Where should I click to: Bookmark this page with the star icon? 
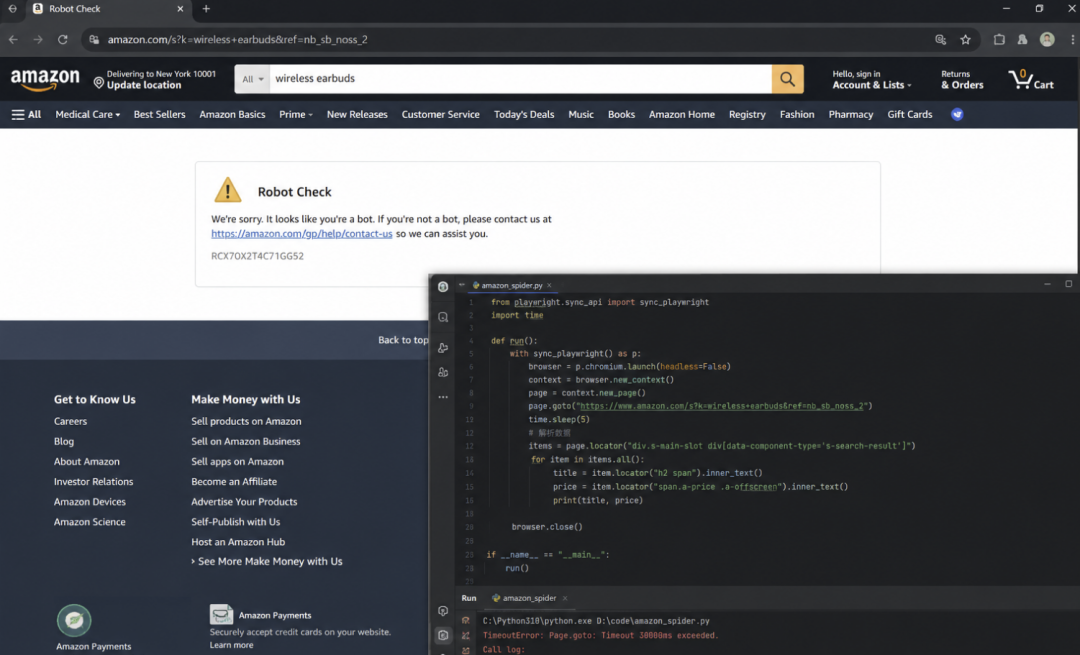click(x=966, y=40)
